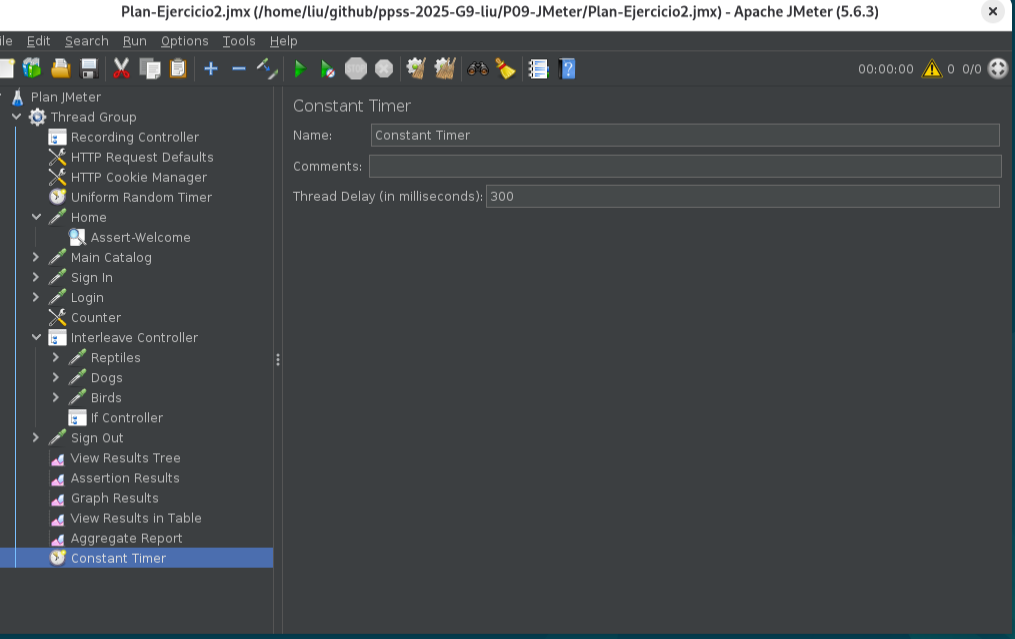The image size is (1015, 639).
Task: Click the panel divider handle dots
Action: point(278,359)
